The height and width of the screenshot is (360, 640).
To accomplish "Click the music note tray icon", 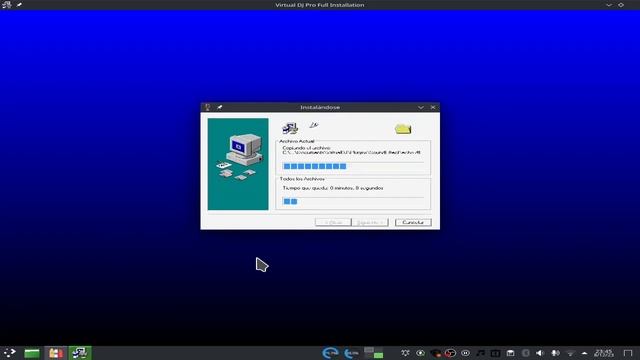I will [481, 353].
